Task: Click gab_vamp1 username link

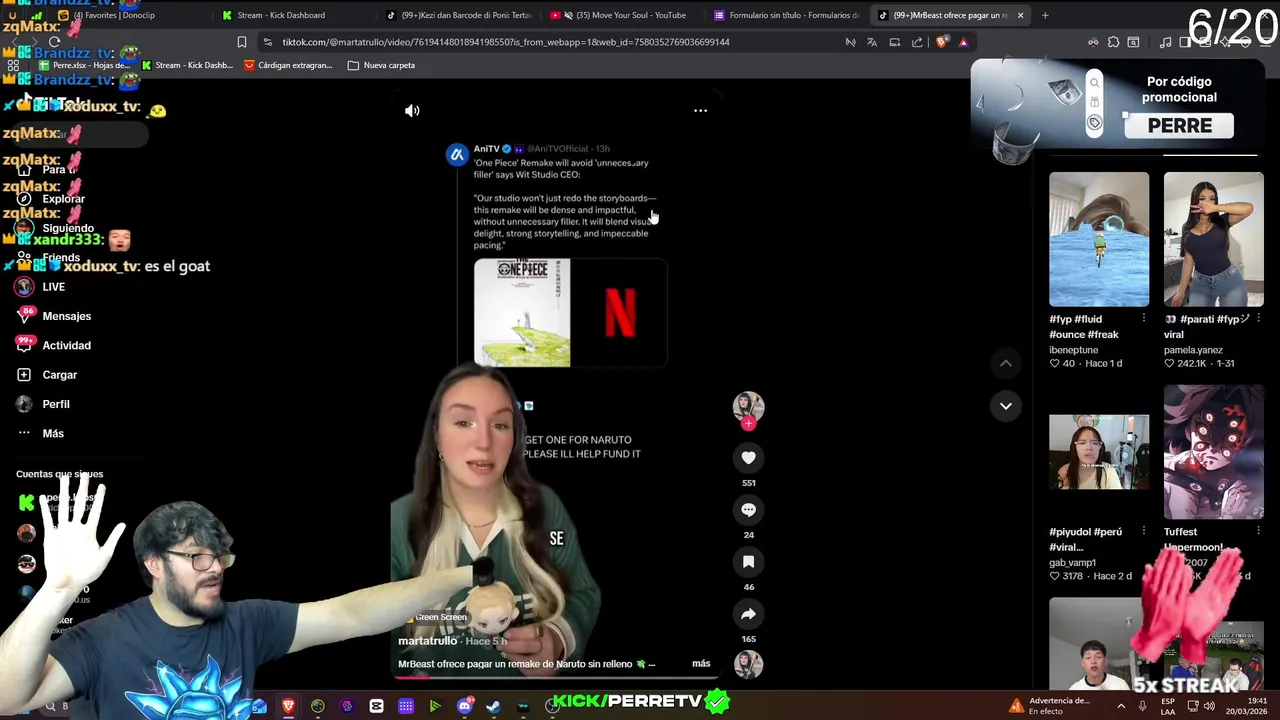Action: point(1072,563)
